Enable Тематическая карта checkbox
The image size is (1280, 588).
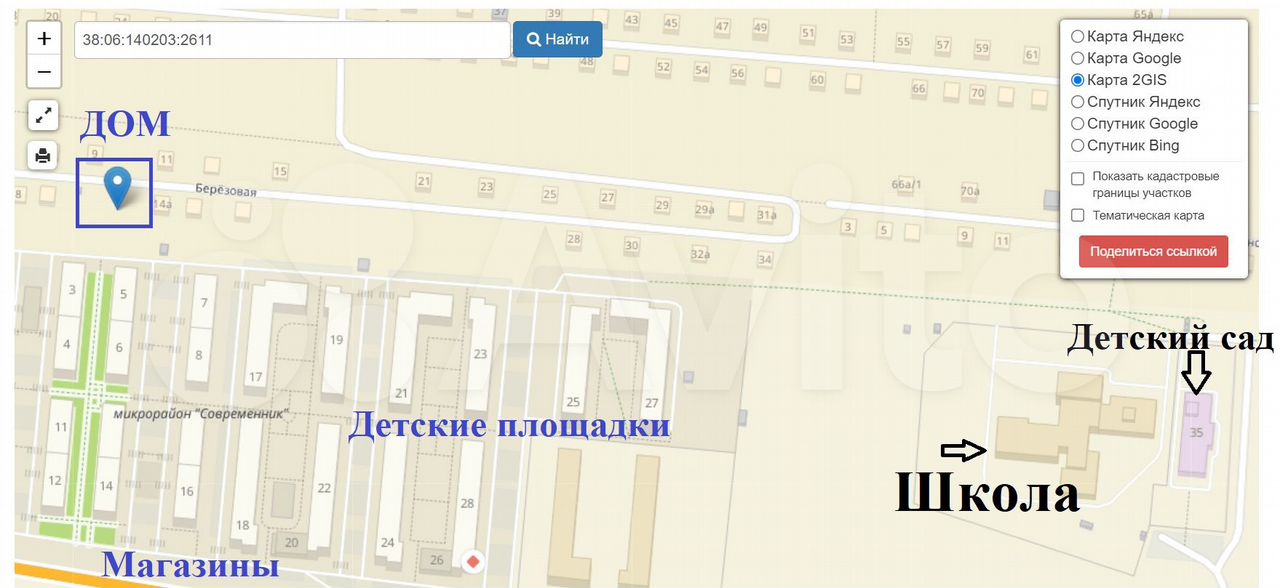(1078, 215)
